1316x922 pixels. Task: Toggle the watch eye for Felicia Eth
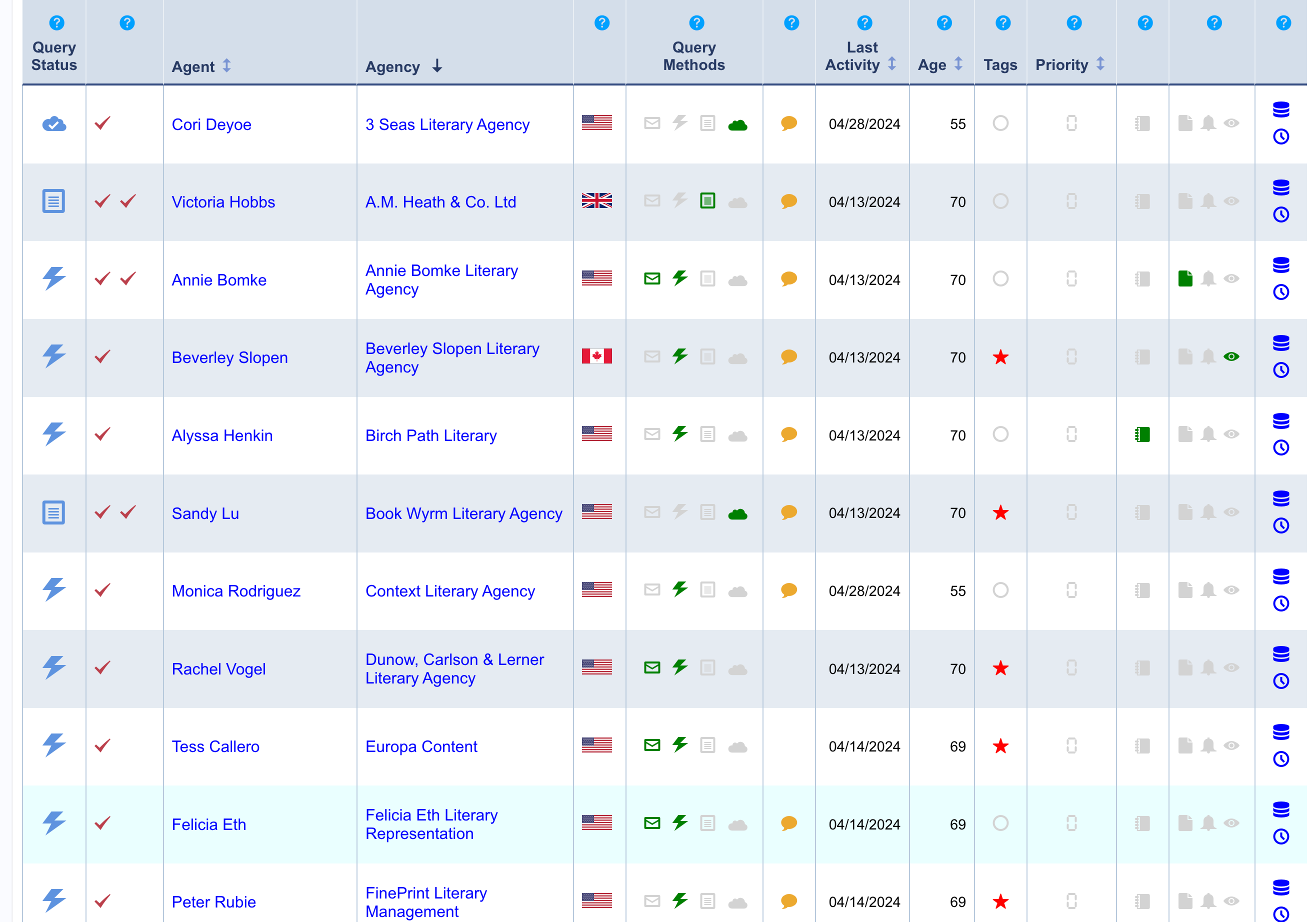(1231, 823)
